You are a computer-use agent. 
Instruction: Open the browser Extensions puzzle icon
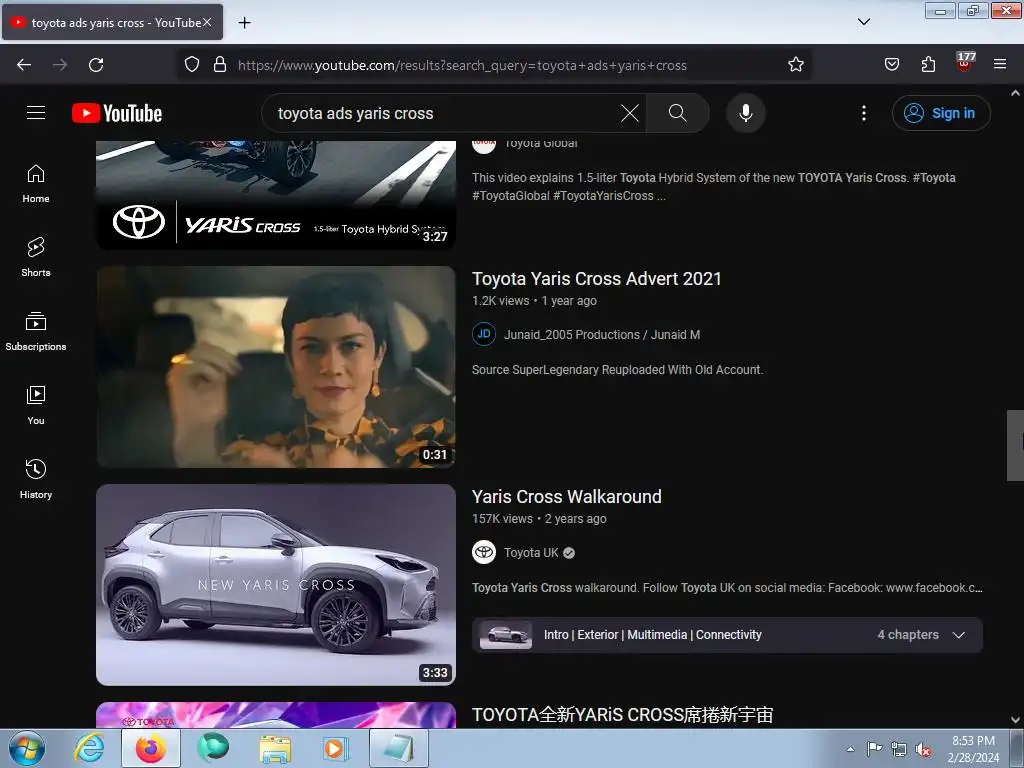click(928, 65)
